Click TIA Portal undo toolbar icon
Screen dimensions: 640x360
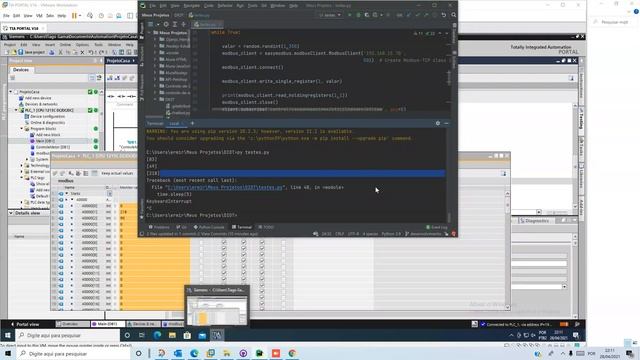coord(91,53)
